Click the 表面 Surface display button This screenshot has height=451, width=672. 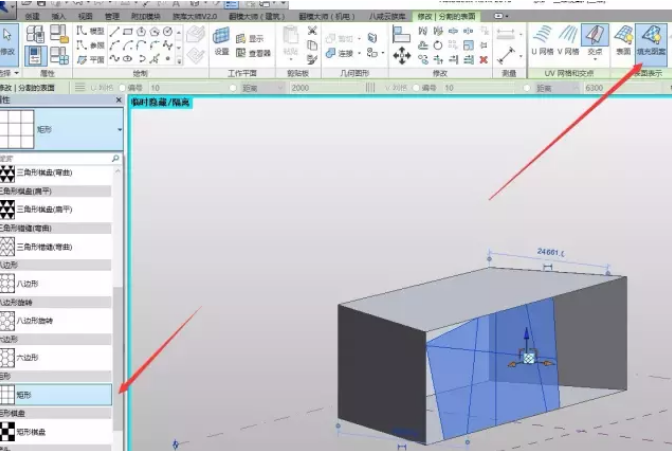[x=623, y=41]
